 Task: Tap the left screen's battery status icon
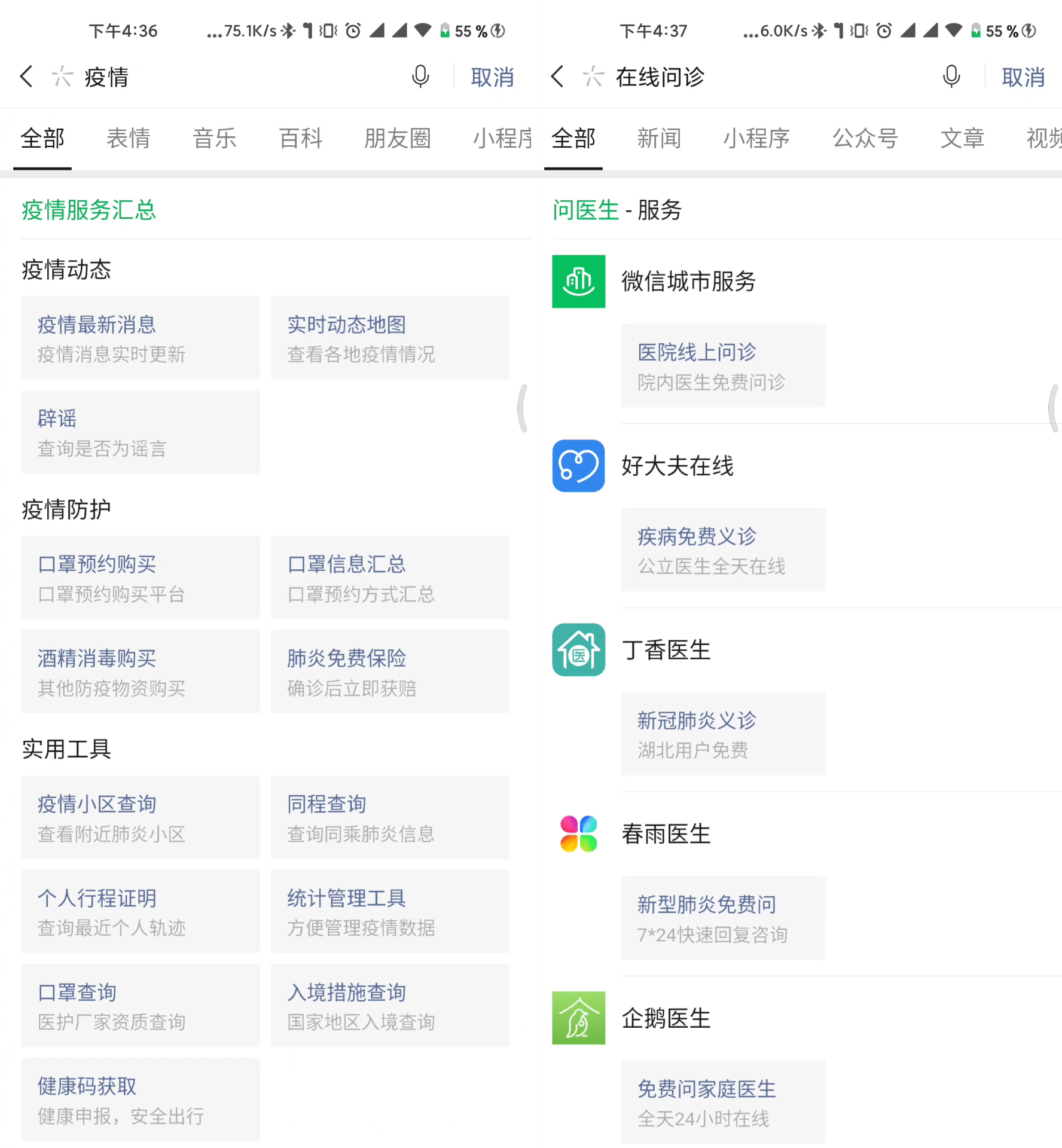click(x=445, y=30)
